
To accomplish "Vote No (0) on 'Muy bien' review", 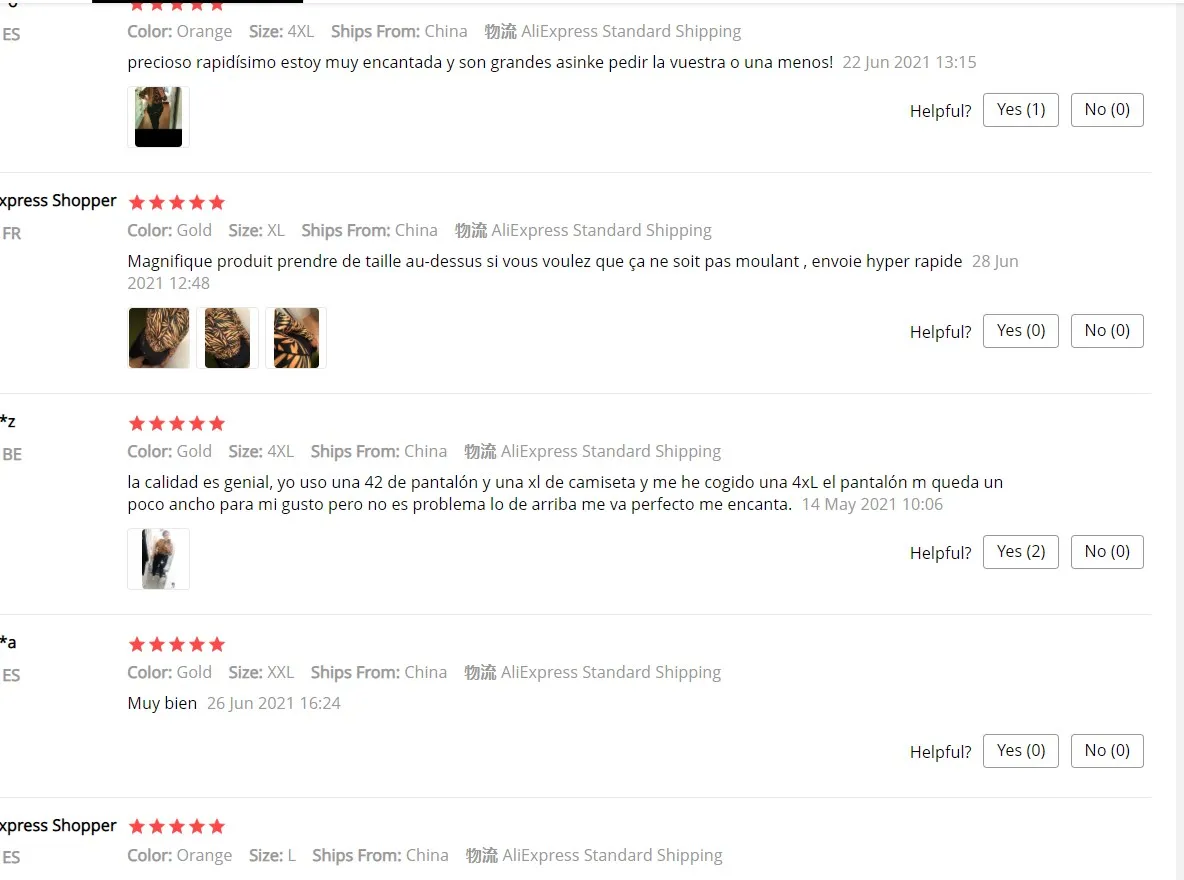I will (1107, 751).
